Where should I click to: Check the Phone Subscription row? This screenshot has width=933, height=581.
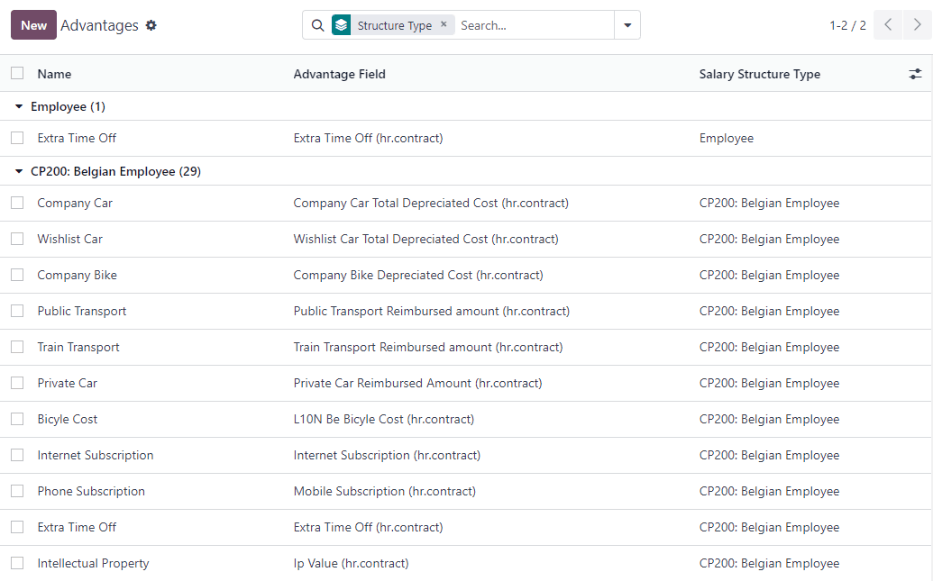[x=17, y=491]
